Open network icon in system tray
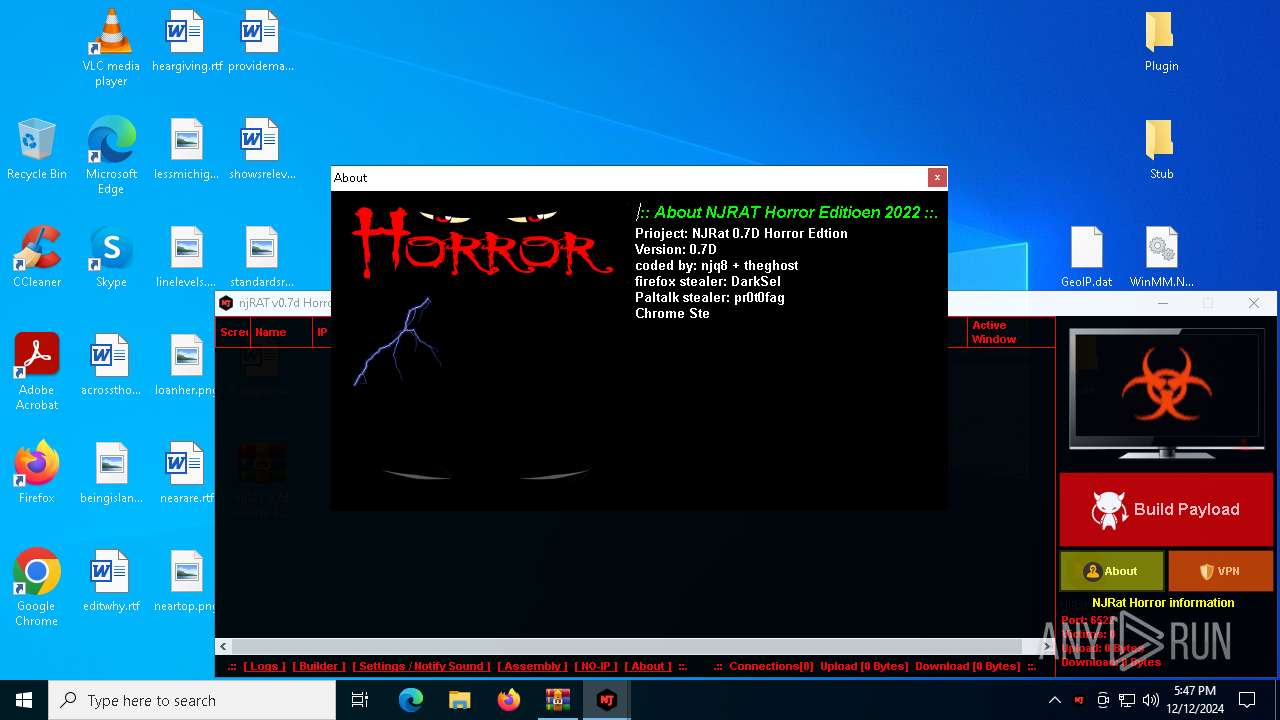 tap(1127, 700)
